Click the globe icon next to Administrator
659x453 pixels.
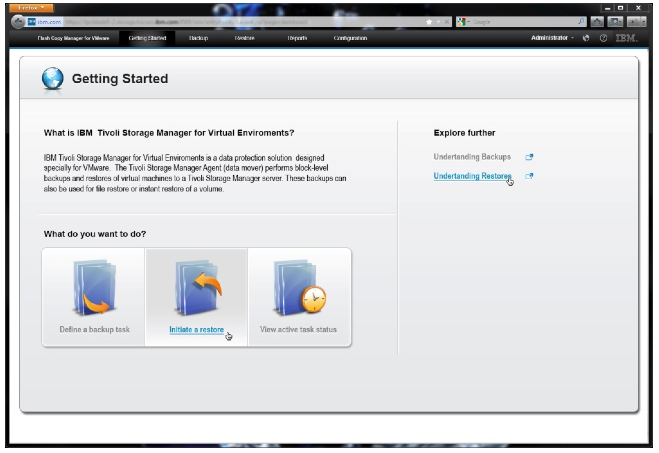pos(586,38)
